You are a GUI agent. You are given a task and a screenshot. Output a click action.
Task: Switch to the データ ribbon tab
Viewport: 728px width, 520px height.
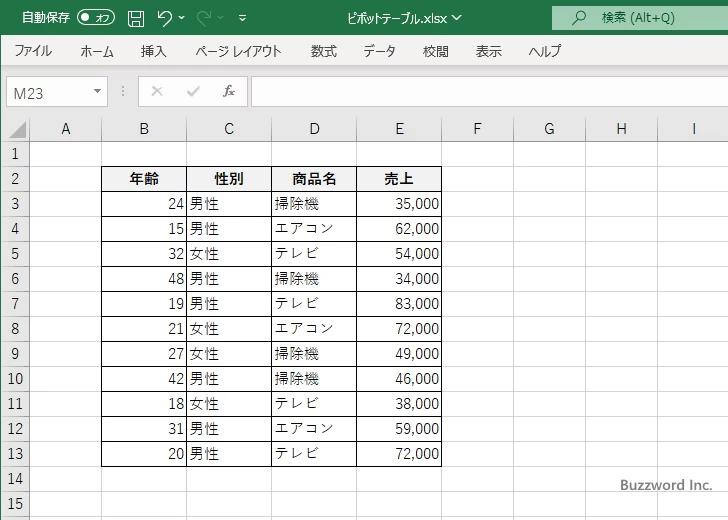click(379, 51)
